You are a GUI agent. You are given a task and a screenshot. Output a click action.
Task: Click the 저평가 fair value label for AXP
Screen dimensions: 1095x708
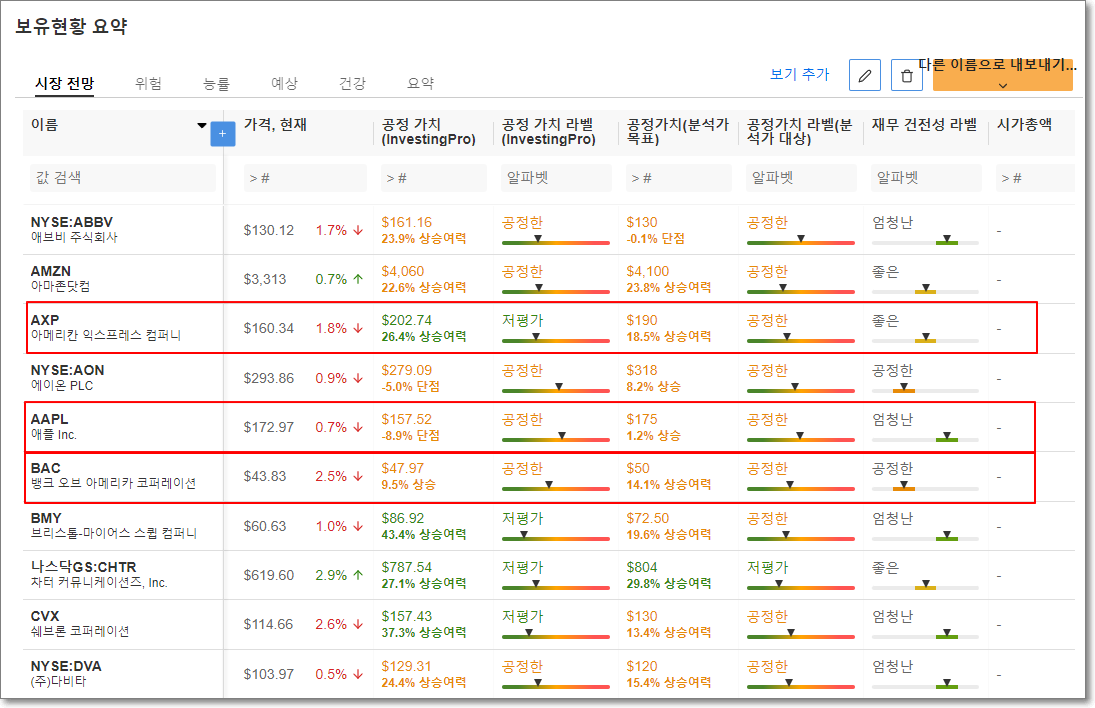pos(522,320)
